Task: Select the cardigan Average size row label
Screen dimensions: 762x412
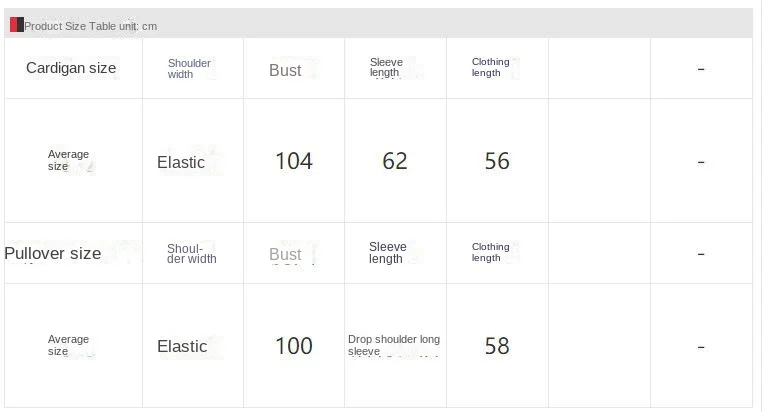Action: pyautogui.click(x=68, y=160)
